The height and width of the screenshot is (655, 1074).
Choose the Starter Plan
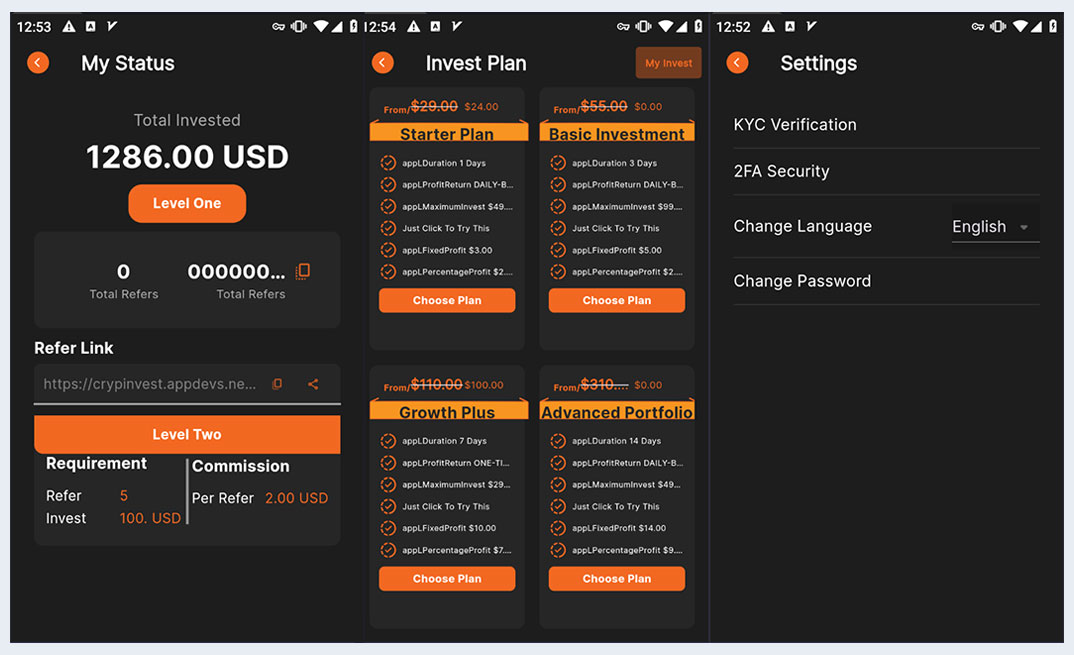tap(447, 300)
